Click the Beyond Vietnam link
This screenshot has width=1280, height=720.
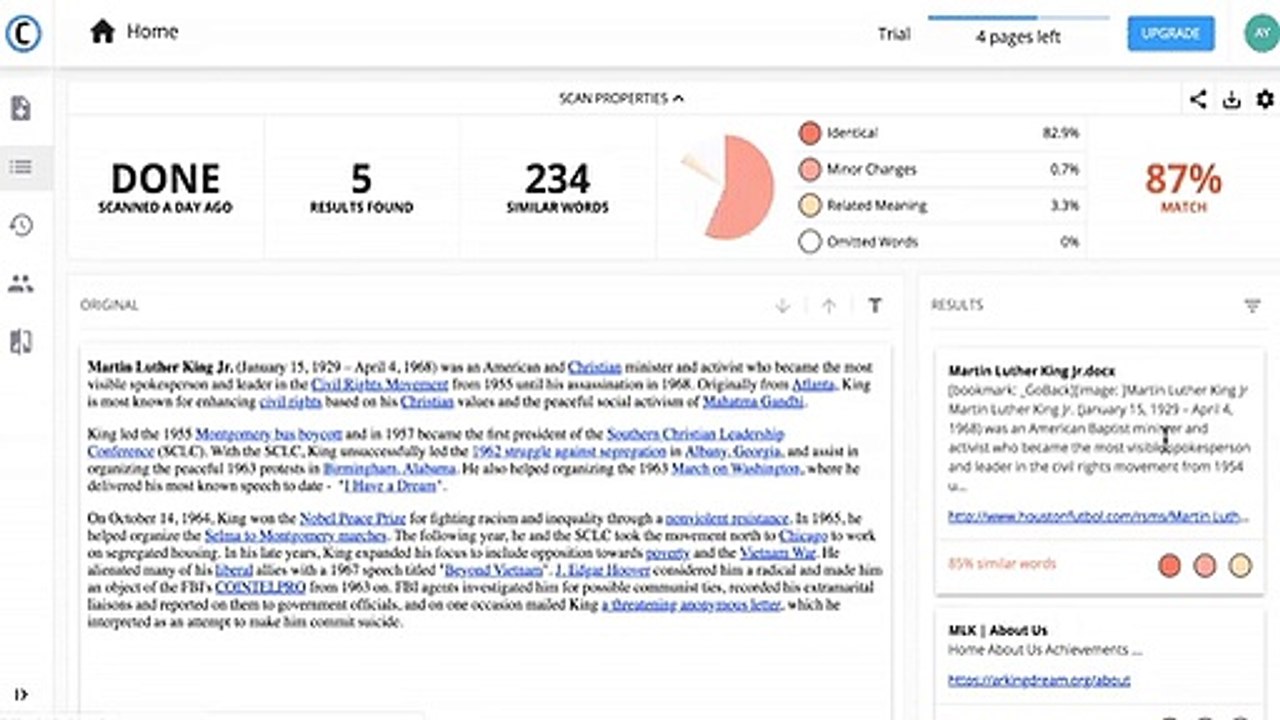pyautogui.click(x=494, y=570)
